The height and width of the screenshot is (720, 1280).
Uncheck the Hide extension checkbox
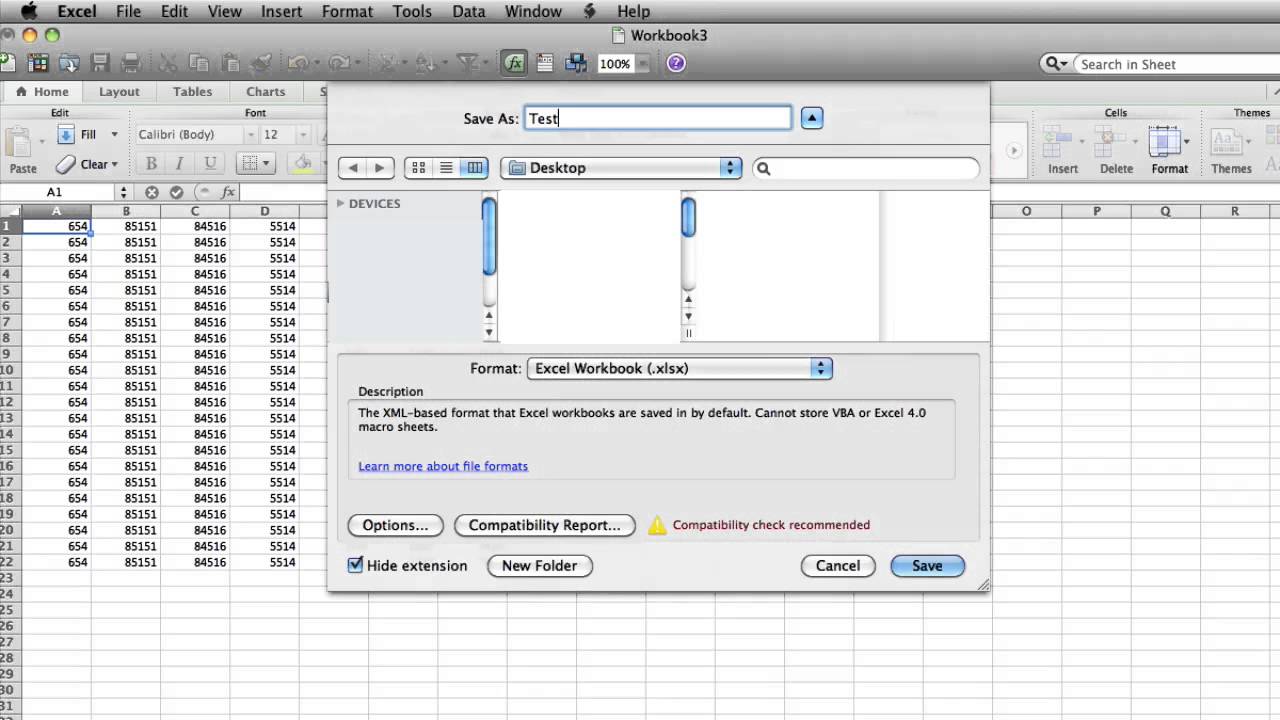(355, 565)
